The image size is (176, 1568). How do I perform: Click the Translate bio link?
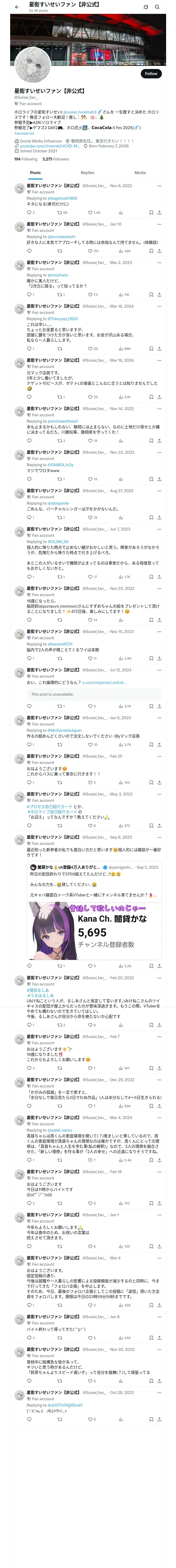tap(24, 133)
